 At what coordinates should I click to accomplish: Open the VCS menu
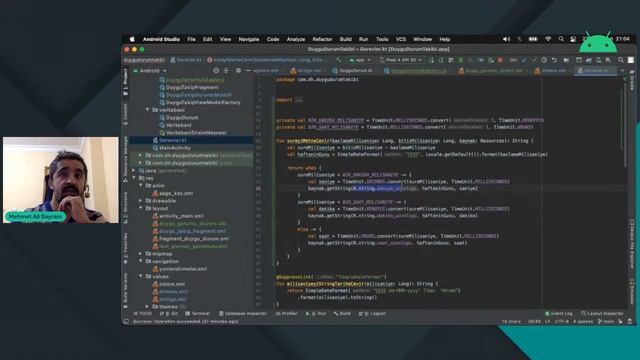pyautogui.click(x=401, y=39)
